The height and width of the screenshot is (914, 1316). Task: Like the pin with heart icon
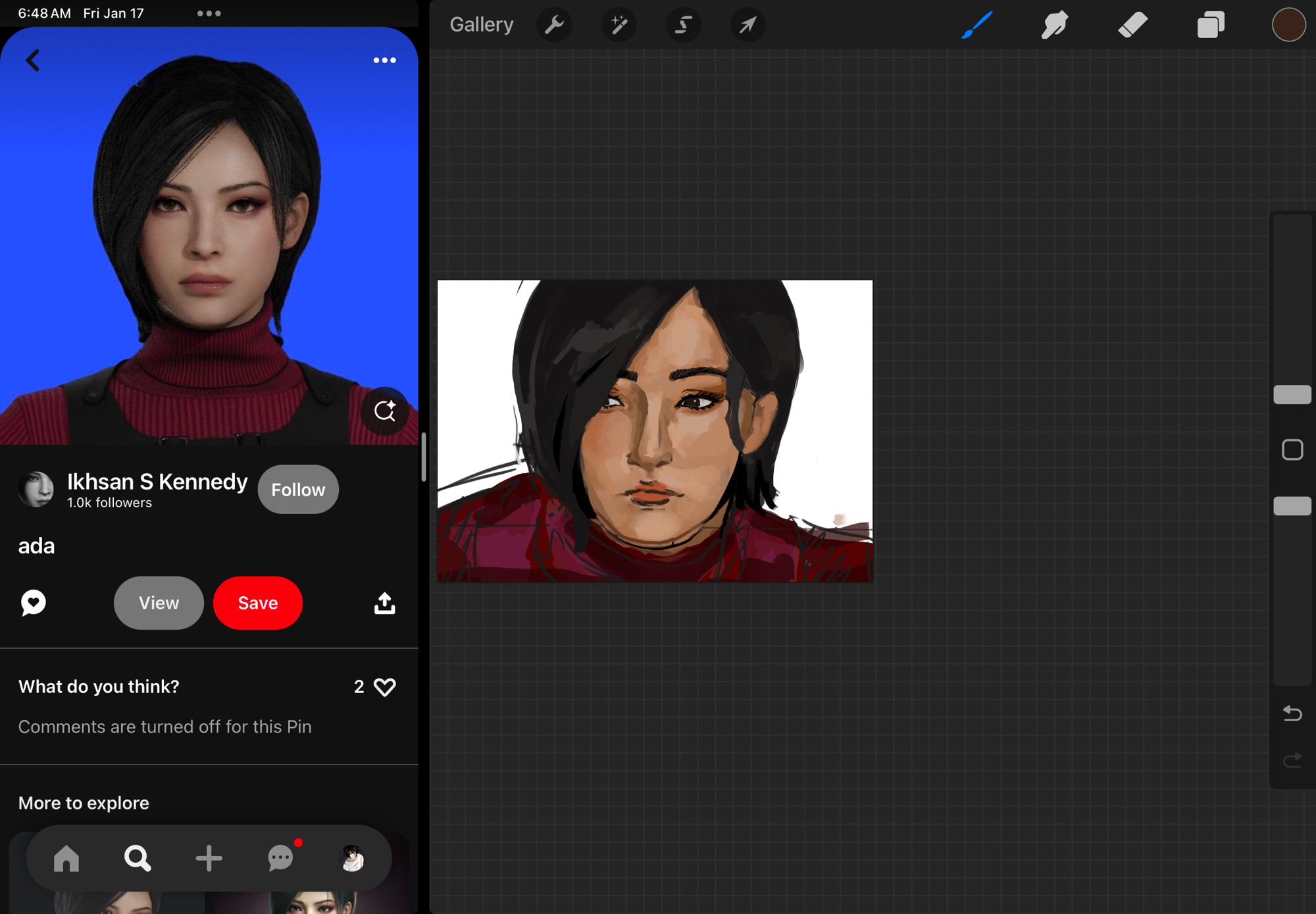(384, 687)
